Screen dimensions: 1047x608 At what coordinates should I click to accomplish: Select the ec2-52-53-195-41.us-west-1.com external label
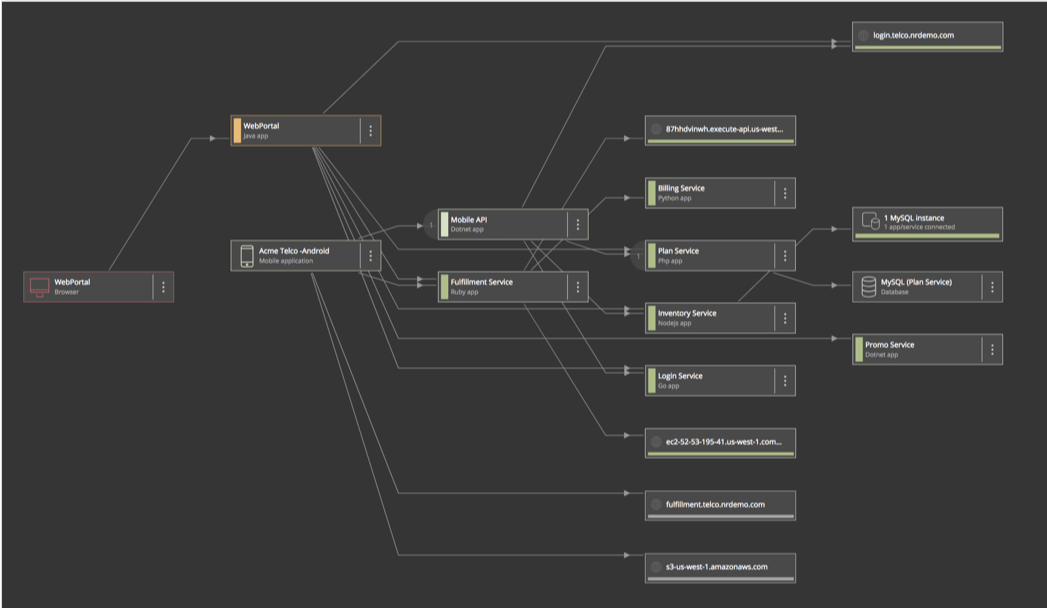pos(724,442)
